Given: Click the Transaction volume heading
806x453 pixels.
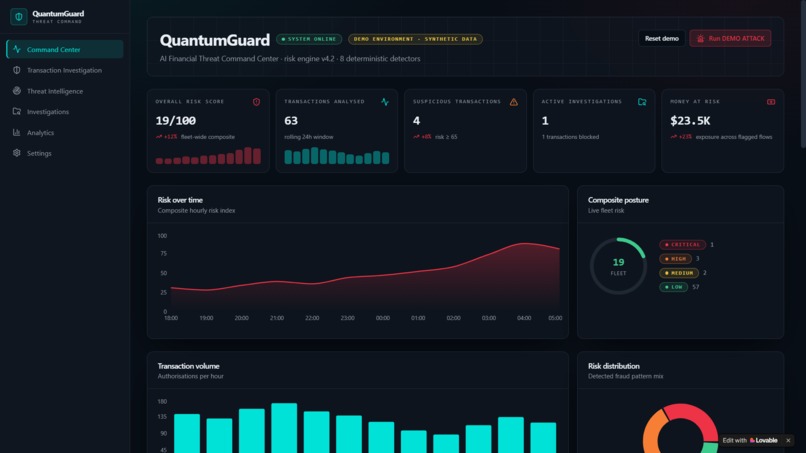Looking at the screenshot, I should (x=188, y=366).
